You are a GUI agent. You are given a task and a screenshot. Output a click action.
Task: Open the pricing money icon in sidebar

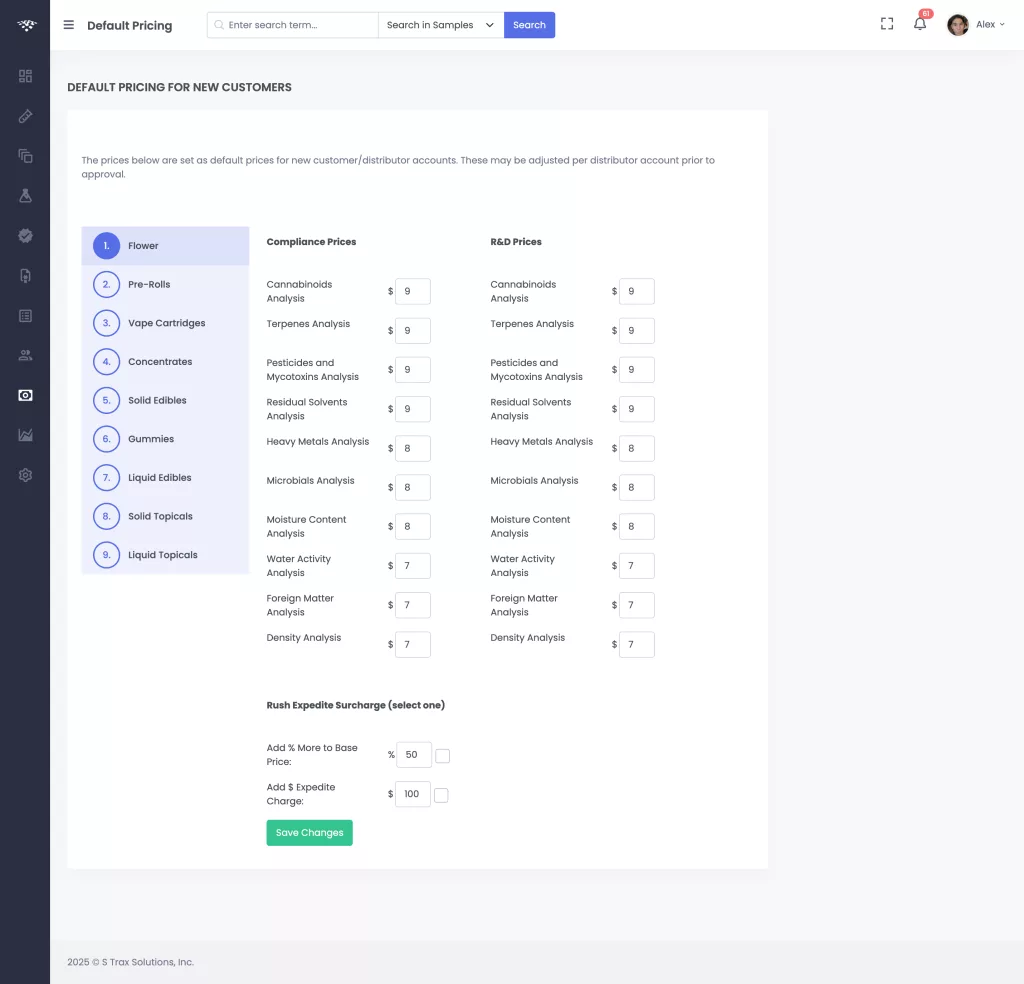pos(25,395)
